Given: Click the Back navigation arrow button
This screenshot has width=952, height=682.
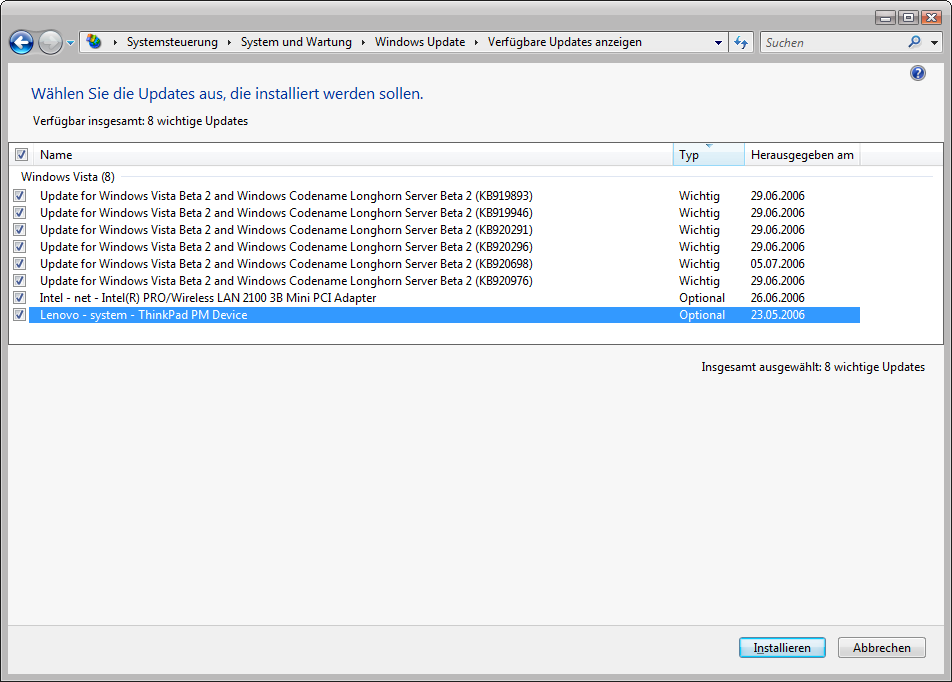Looking at the screenshot, I should click(21, 42).
